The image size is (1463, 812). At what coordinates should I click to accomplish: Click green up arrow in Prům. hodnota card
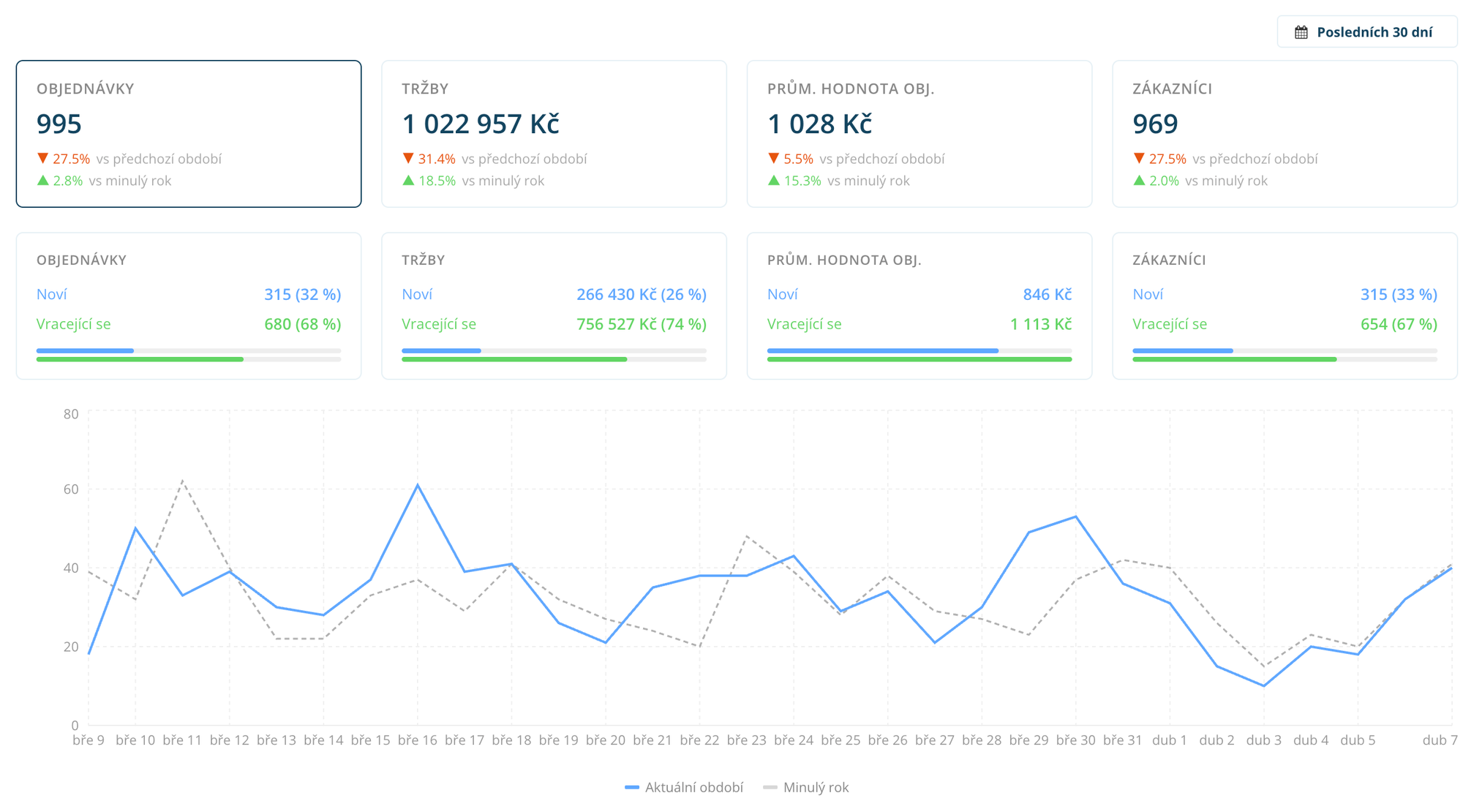(773, 180)
